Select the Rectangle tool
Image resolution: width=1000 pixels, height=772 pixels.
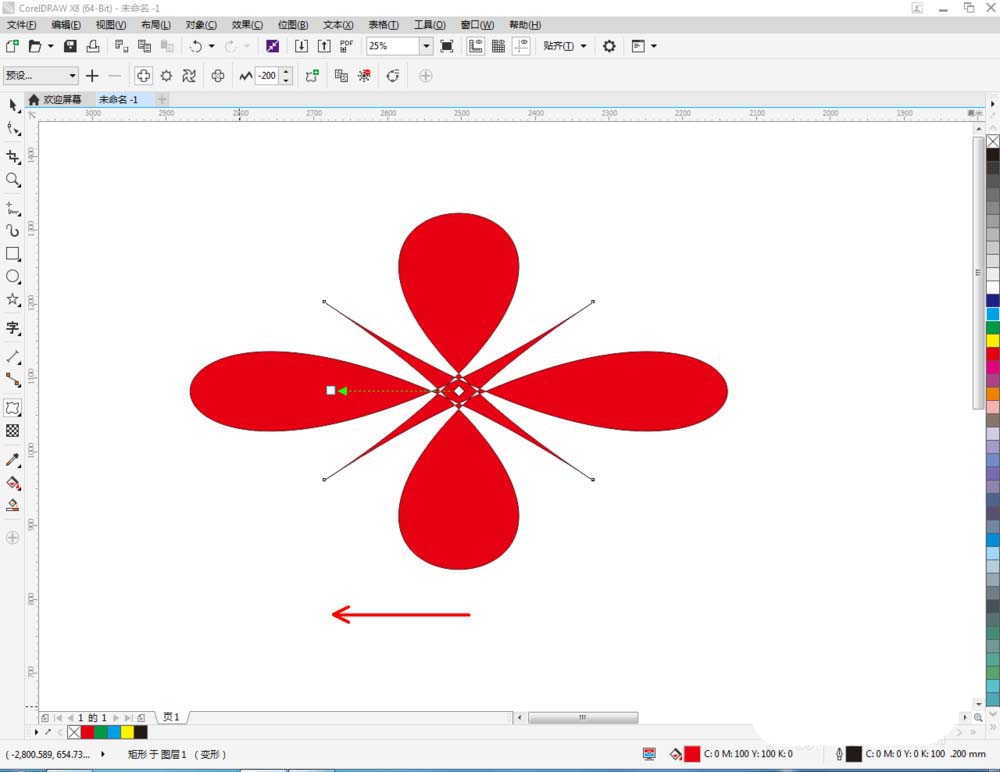pyautogui.click(x=13, y=254)
